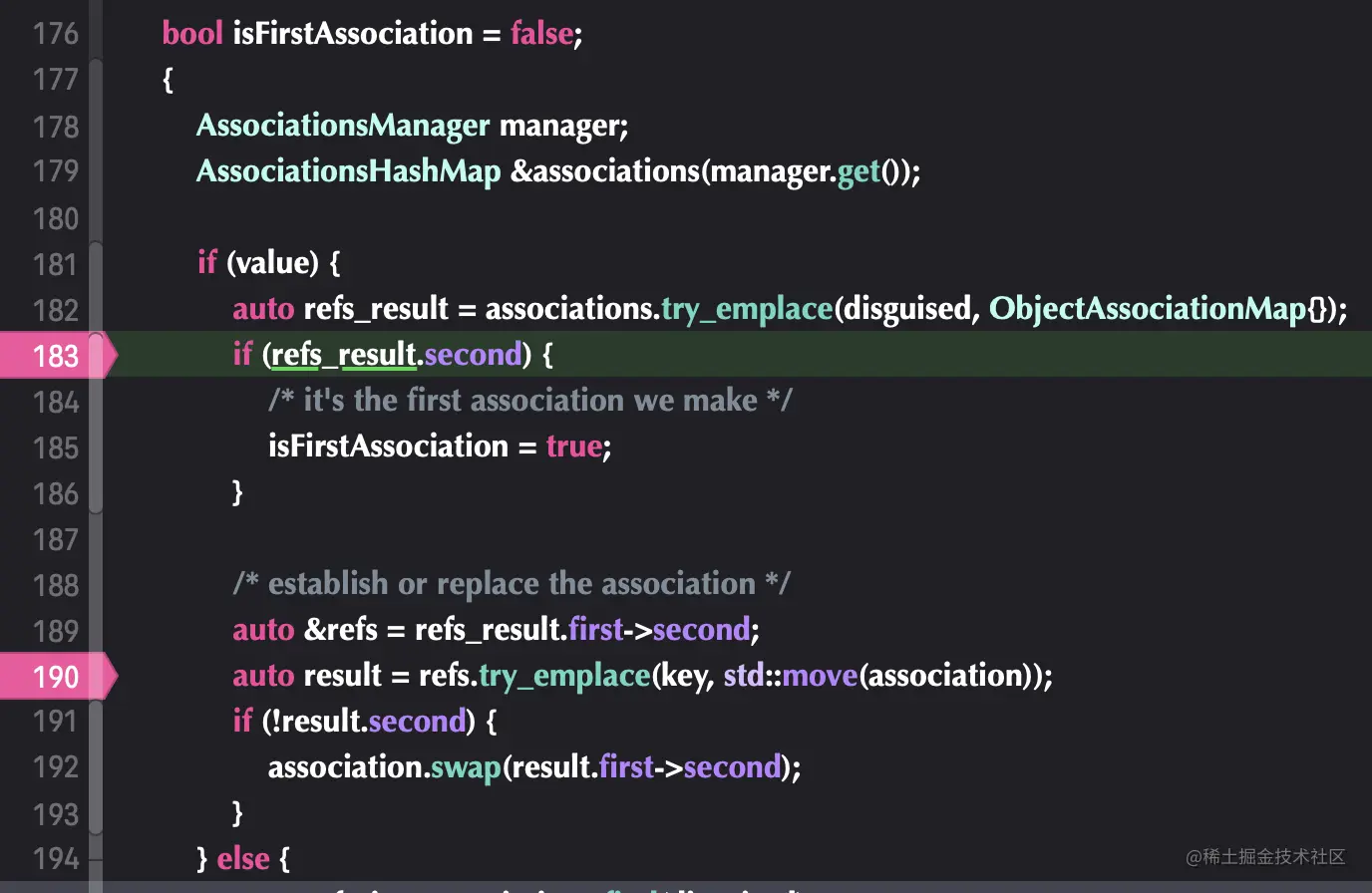Collapse the code block ribbon beside line 177
This screenshot has height=893, width=1372.
[x=96, y=149]
